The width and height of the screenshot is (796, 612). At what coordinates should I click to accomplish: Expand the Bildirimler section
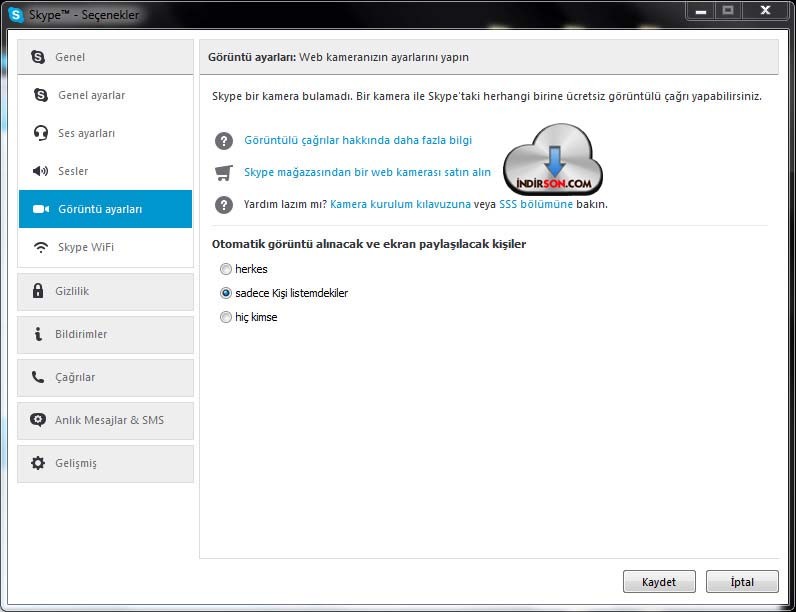[x=106, y=335]
